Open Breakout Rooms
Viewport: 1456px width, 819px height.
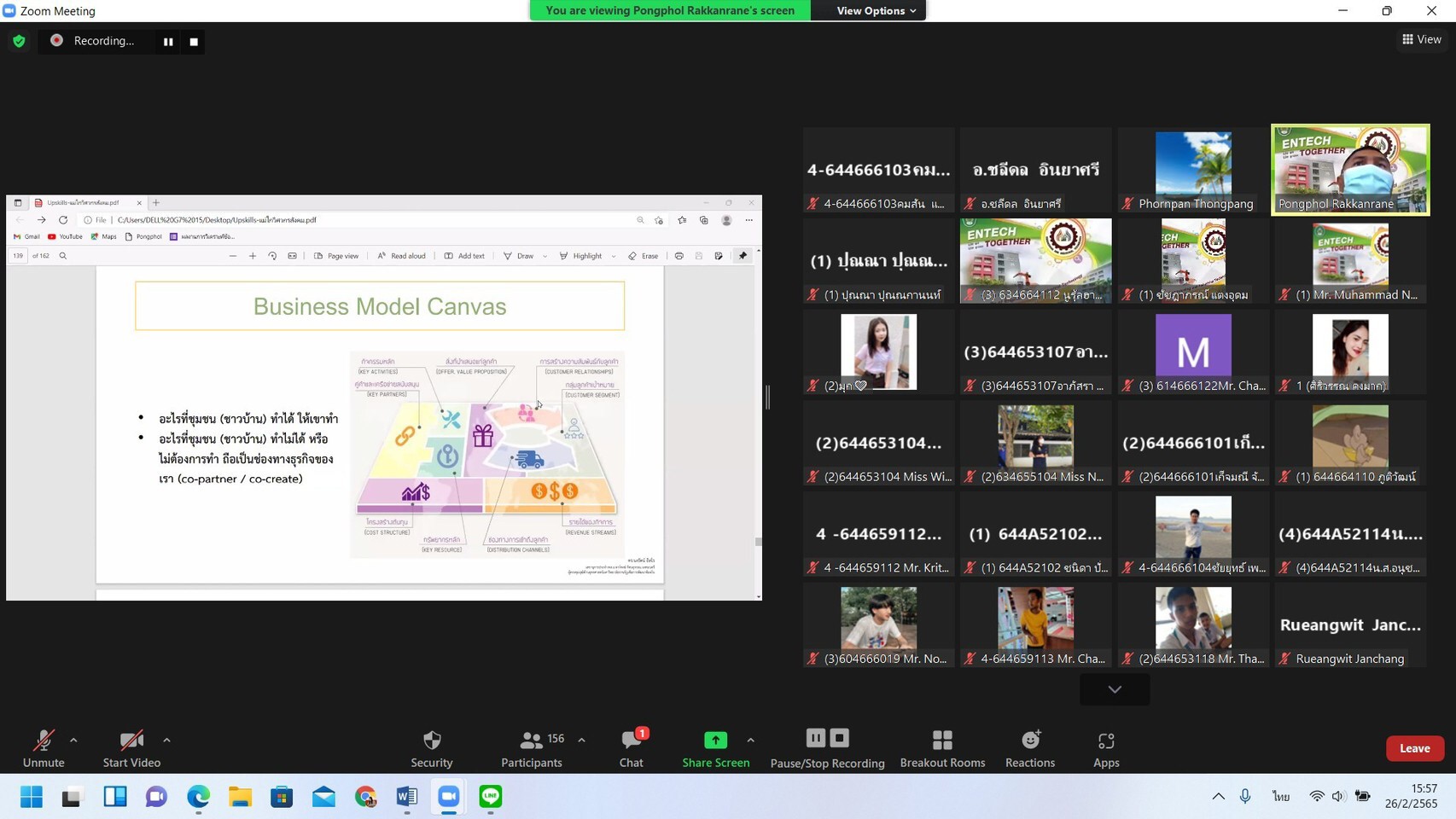pos(942,747)
